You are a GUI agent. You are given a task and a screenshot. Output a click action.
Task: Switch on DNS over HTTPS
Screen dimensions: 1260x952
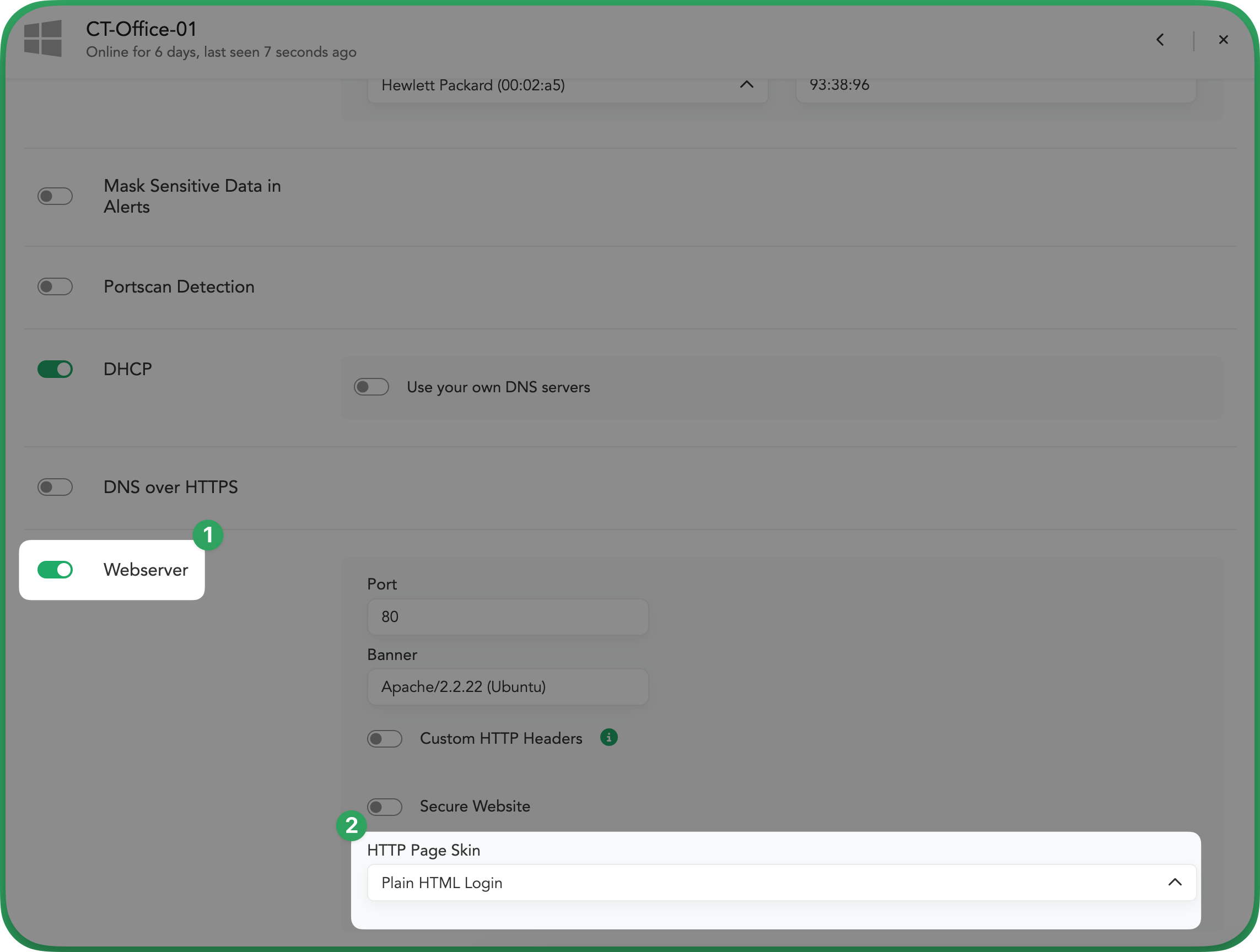point(55,487)
